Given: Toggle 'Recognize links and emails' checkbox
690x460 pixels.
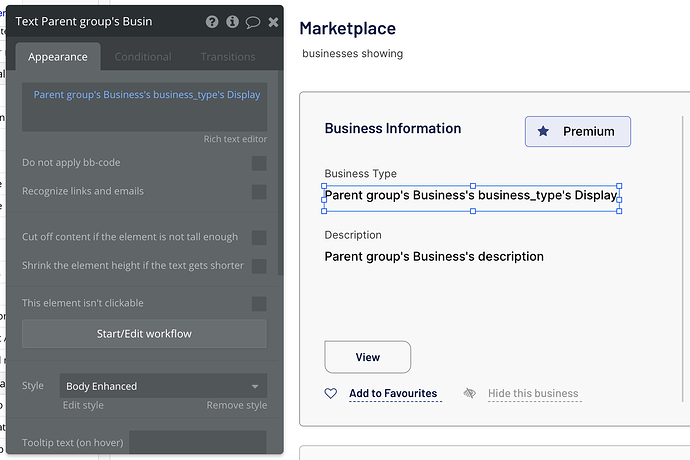Looking at the screenshot, I should coord(259,191).
